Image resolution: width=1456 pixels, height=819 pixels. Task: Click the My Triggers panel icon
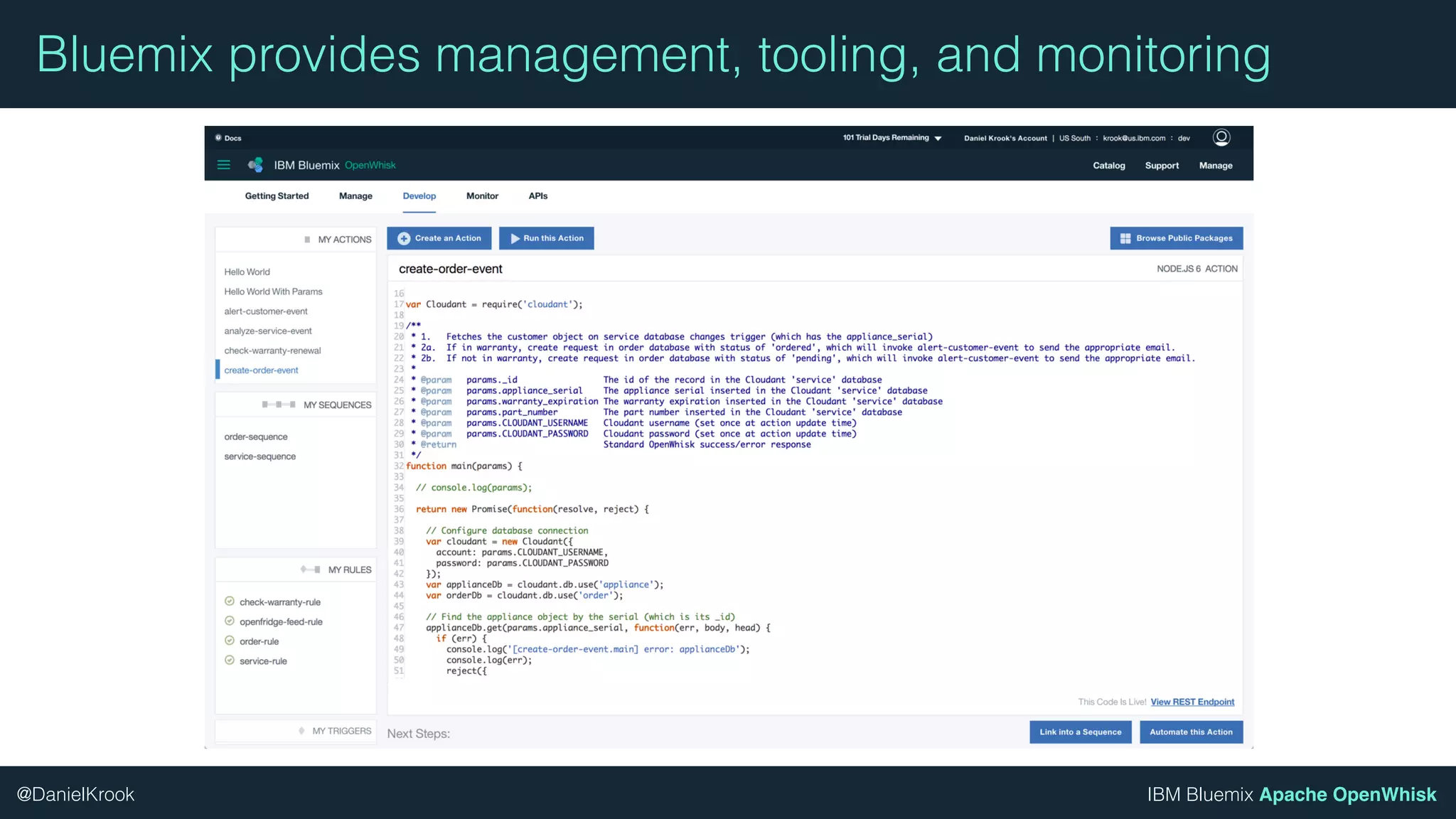301,731
